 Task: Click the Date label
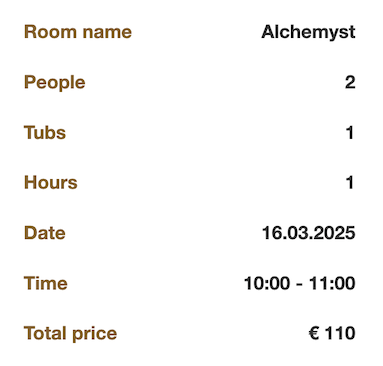[45, 233]
